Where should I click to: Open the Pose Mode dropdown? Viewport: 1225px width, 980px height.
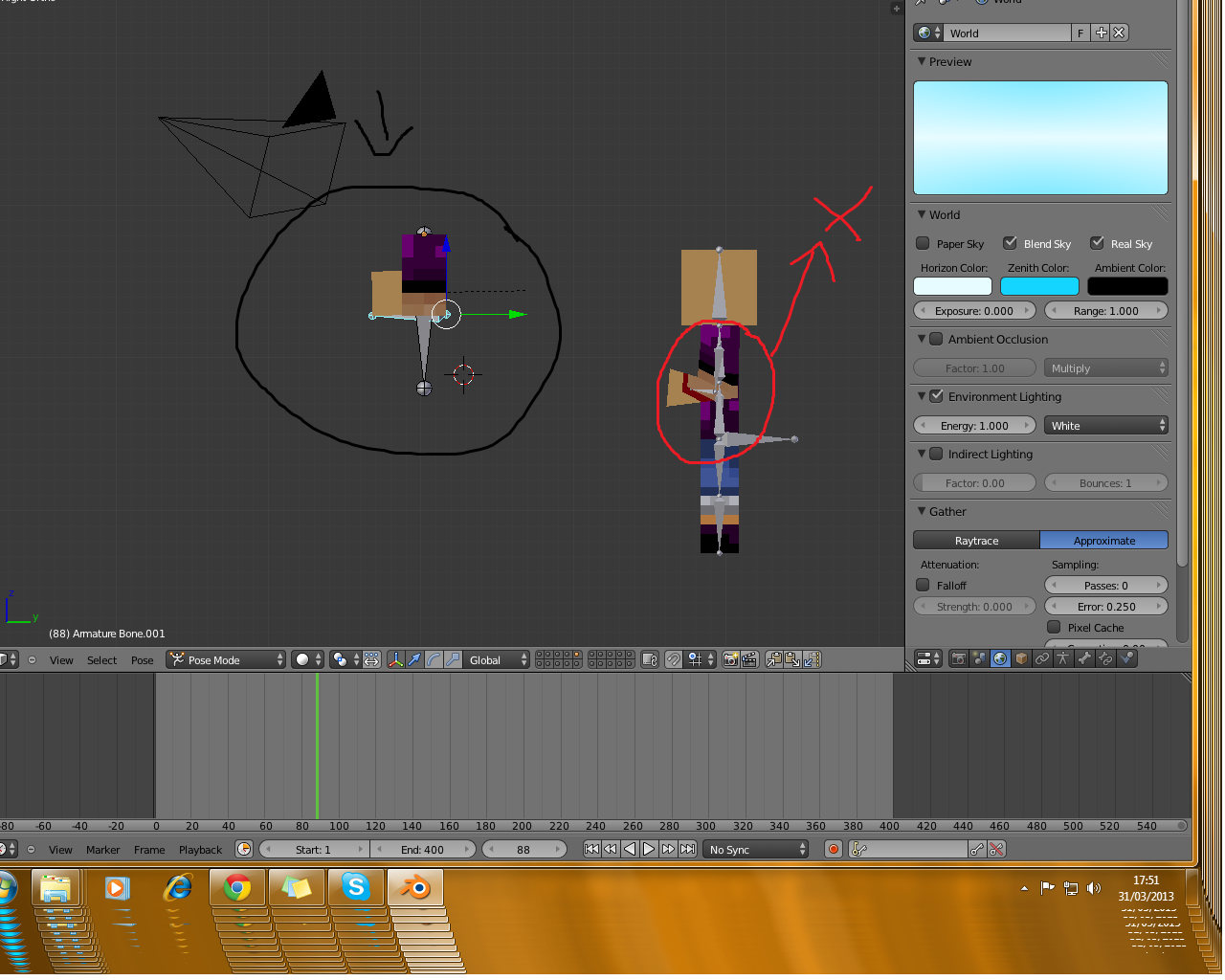click(x=226, y=659)
